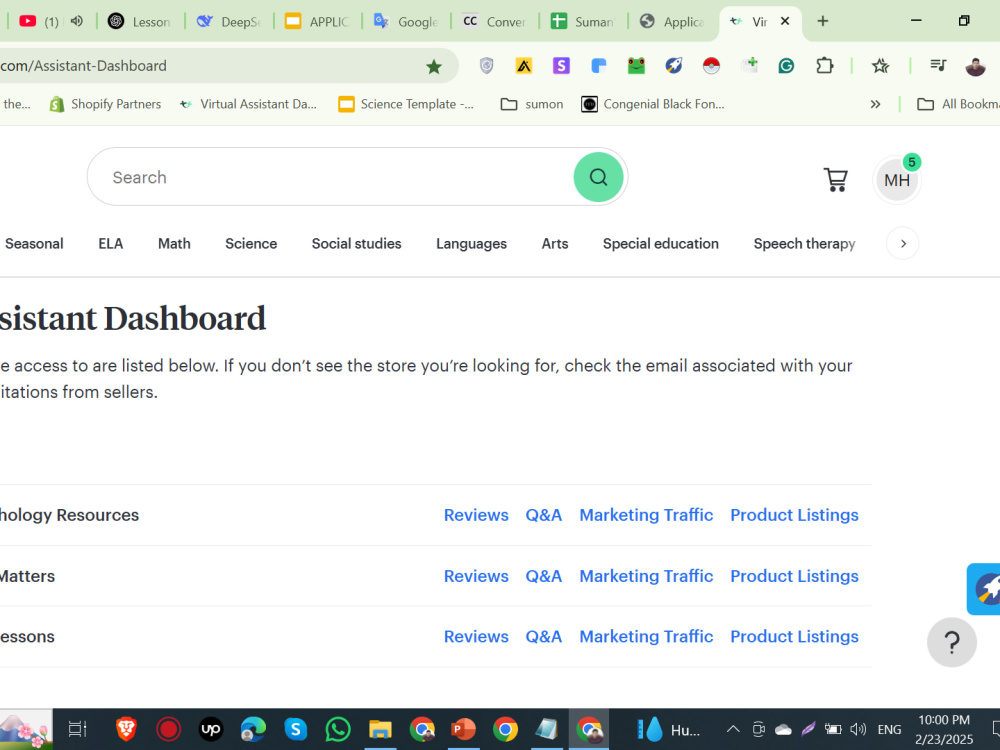This screenshot has height=750, width=1000.
Task: Open Shopify Partners bookmark
Action: (105, 104)
